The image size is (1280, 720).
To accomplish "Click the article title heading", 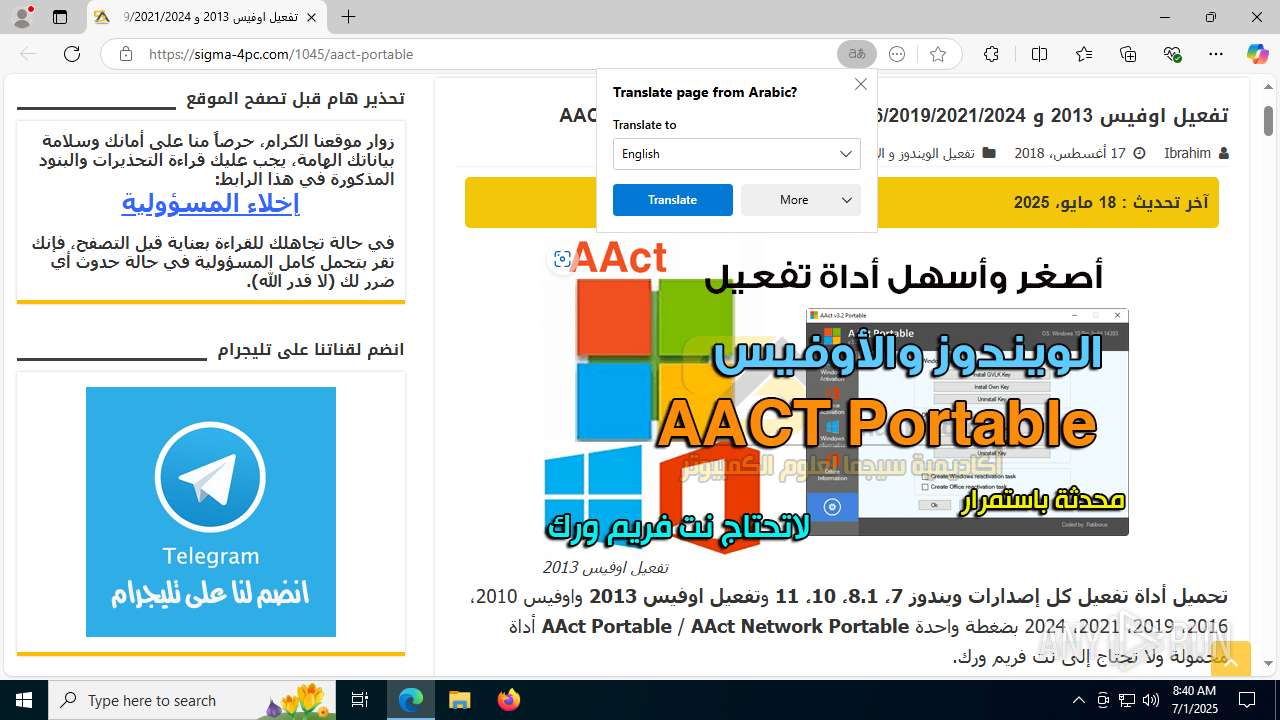I will point(893,116).
